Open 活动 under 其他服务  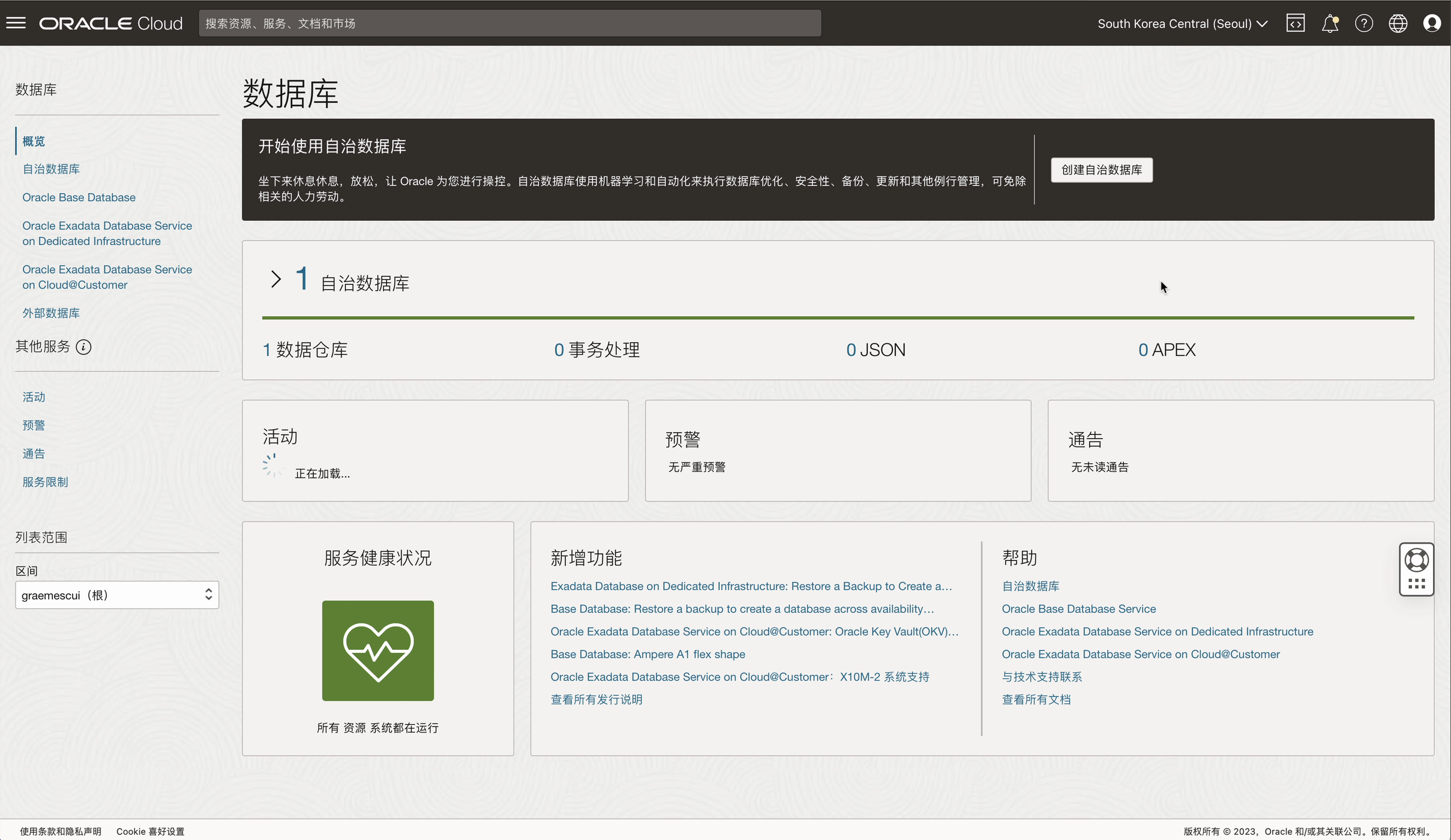point(34,397)
